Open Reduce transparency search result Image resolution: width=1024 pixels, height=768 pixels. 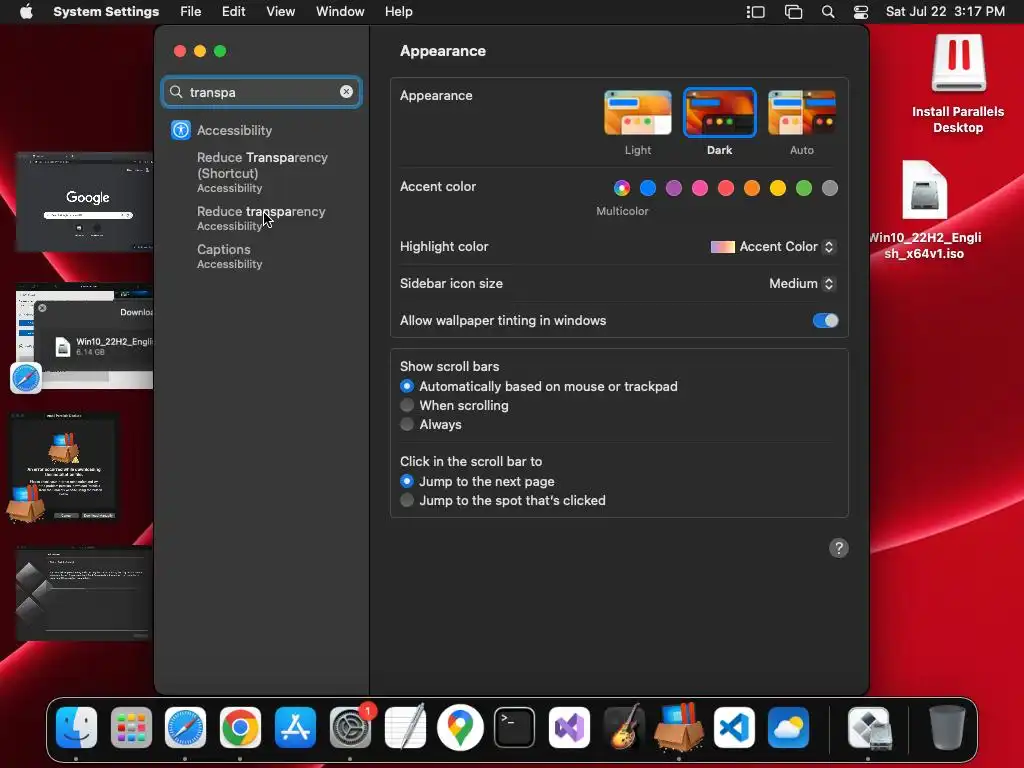pos(261,218)
